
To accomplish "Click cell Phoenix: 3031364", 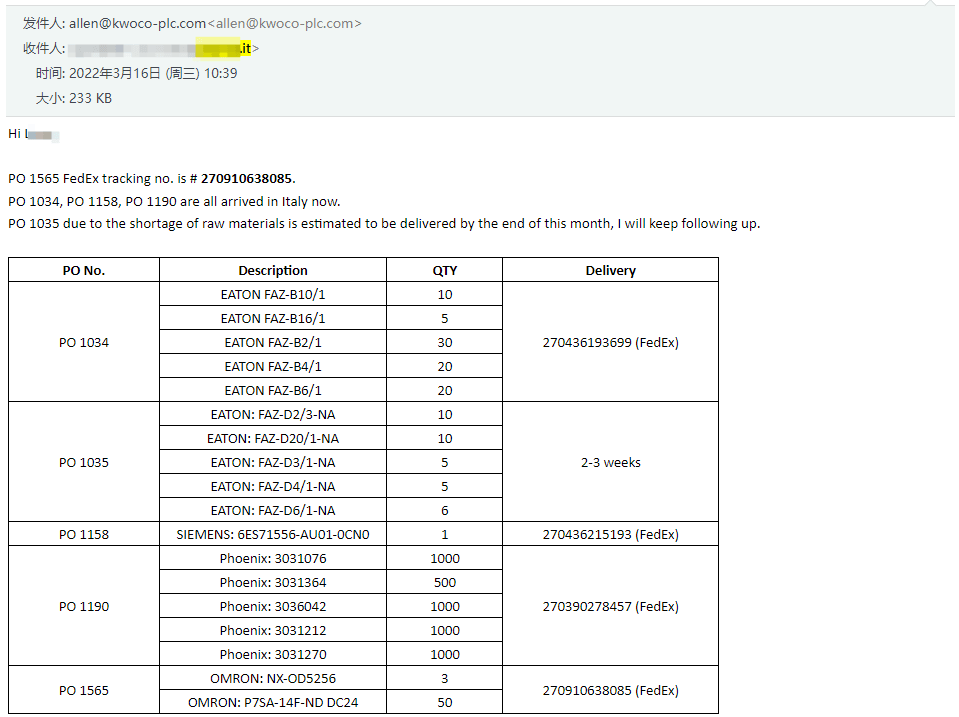I will [x=273, y=582].
